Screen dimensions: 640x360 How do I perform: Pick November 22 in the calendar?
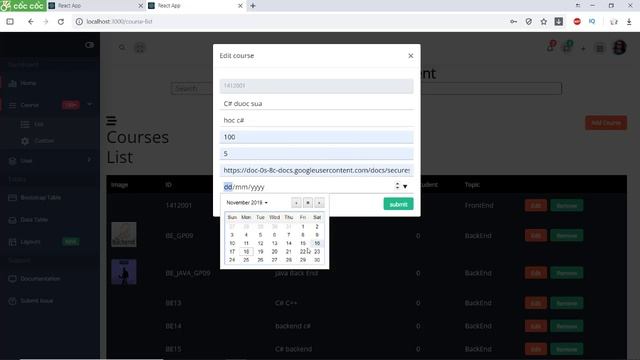pyautogui.click(x=303, y=251)
